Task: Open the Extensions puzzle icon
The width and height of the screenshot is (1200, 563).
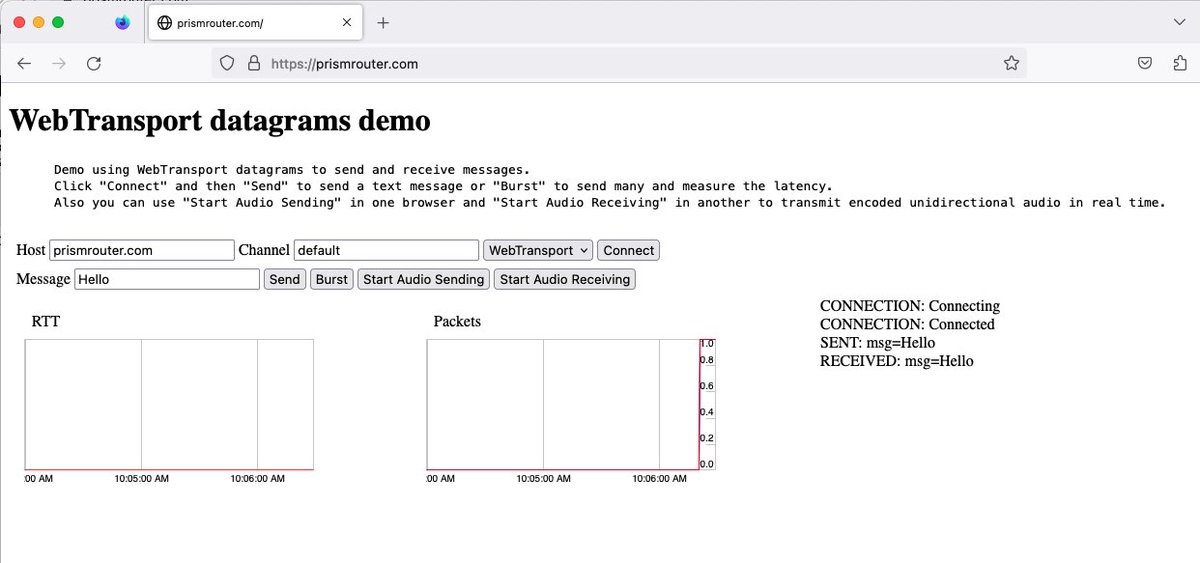Action: pos(1179,63)
